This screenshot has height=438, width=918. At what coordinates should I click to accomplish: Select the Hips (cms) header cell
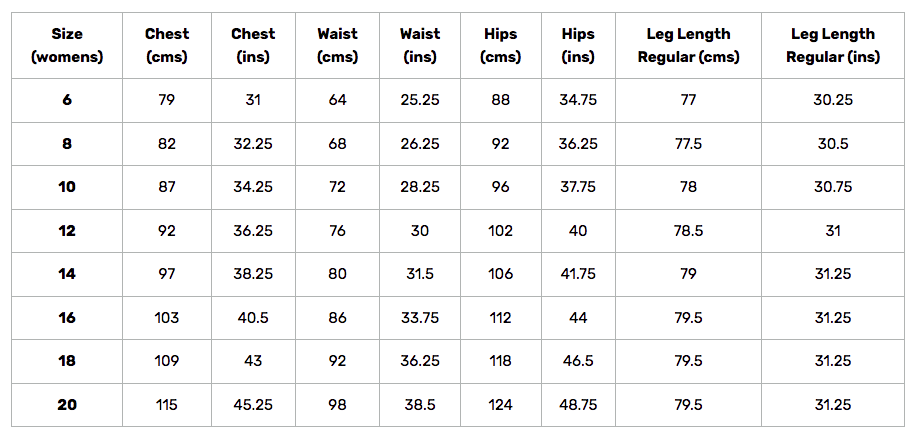[x=501, y=46]
